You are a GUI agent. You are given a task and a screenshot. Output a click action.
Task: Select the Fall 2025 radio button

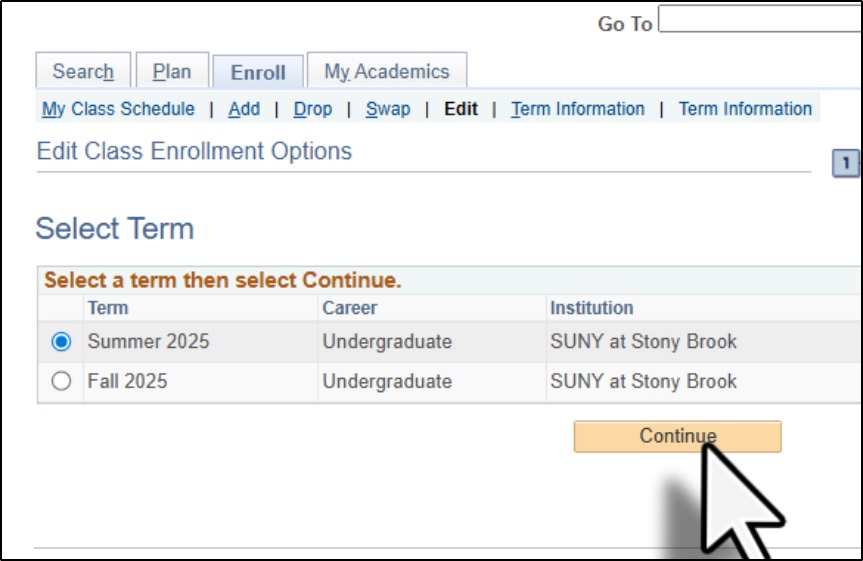click(62, 382)
